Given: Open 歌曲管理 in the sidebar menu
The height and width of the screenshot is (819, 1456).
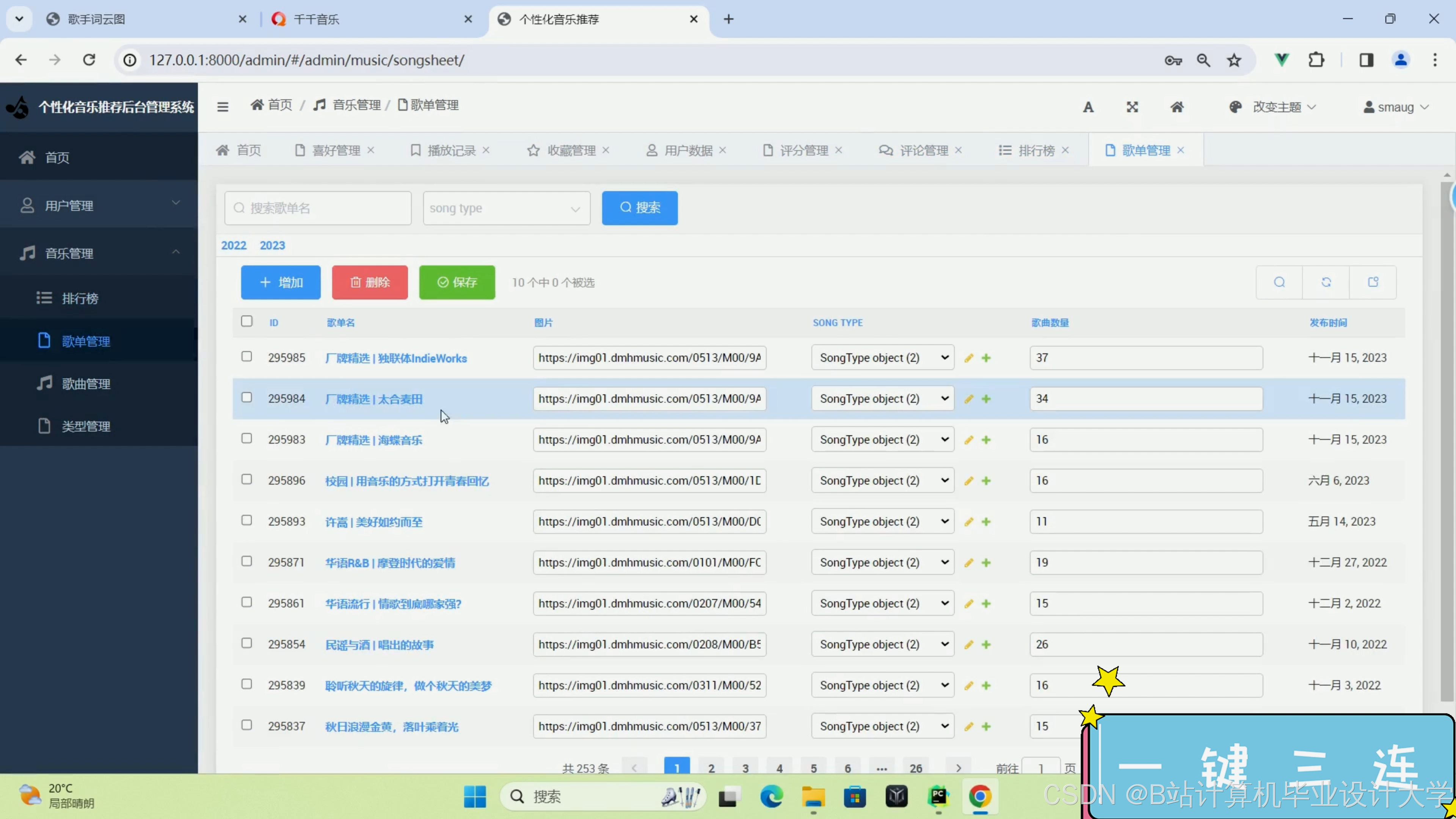Looking at the screenshot, I should [x=86, y=384].
